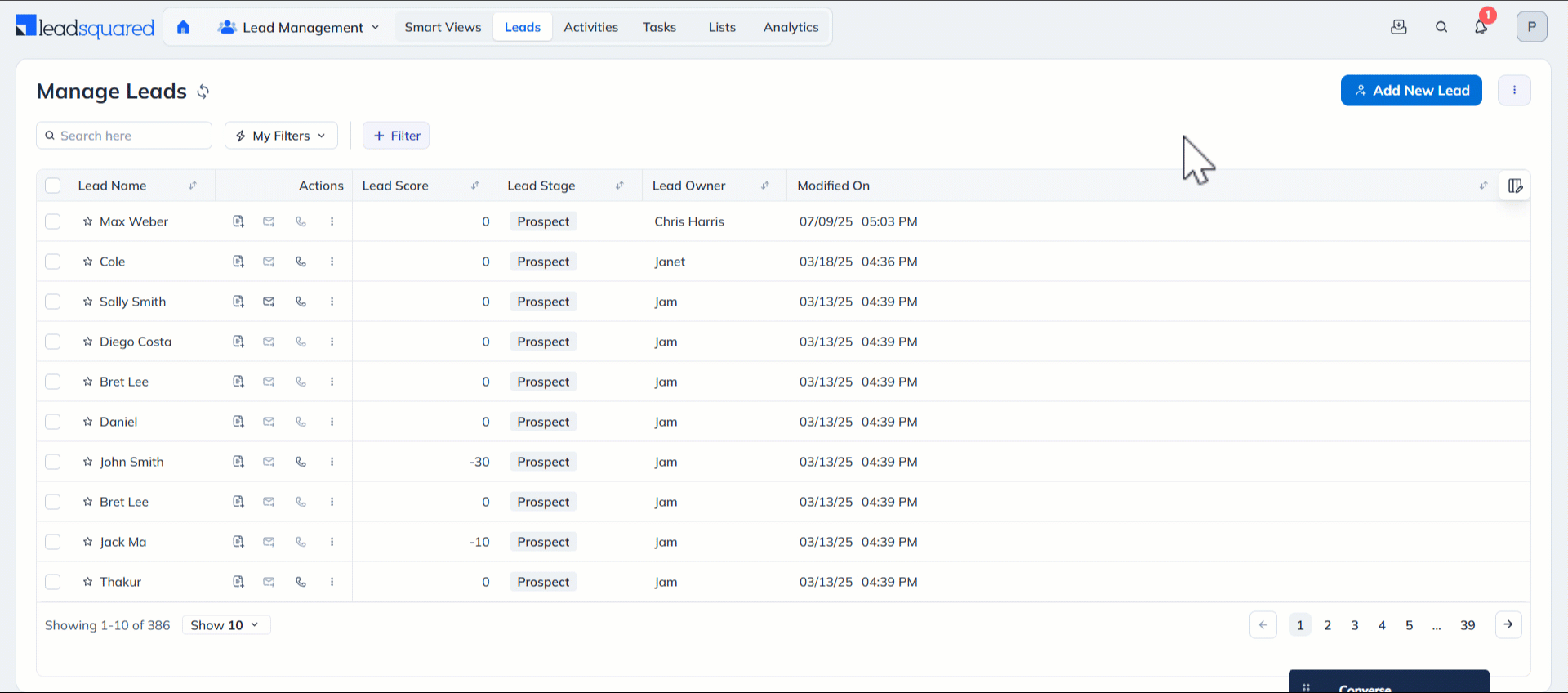
Task: Tick the select-all checkbox in header
Action: pyautogui.click(x=53, y=186)
